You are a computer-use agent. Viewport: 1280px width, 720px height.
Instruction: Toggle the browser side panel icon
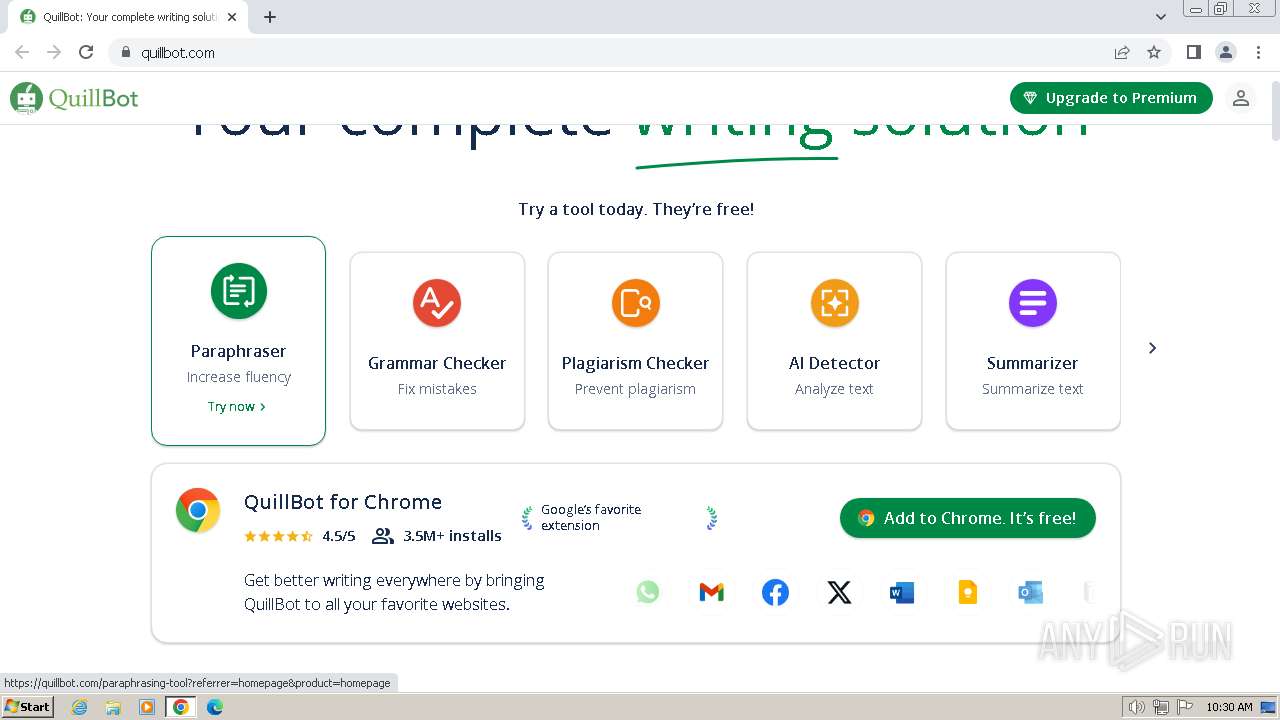(x=1193, y=52)
